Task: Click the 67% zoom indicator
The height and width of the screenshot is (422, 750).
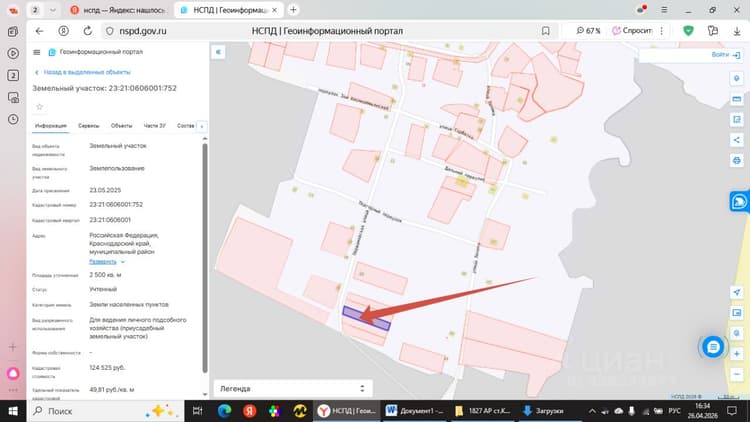Action: 588,31
